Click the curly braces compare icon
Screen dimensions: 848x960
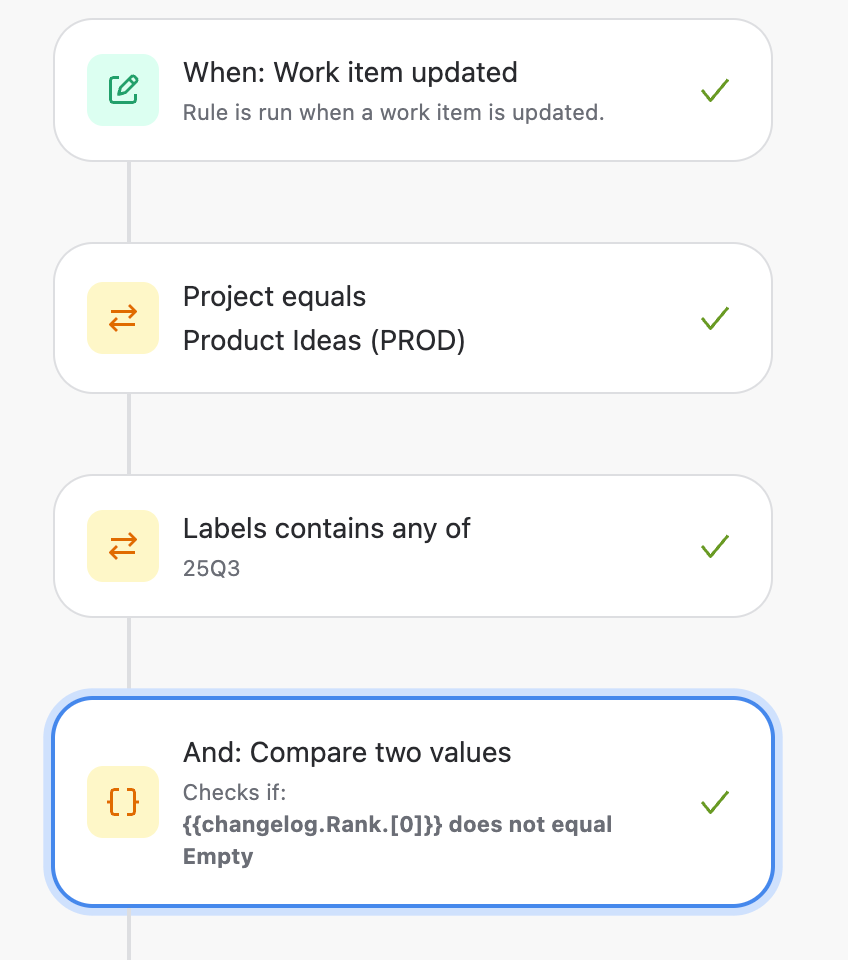pyautogui.click(x=123, y=801)
